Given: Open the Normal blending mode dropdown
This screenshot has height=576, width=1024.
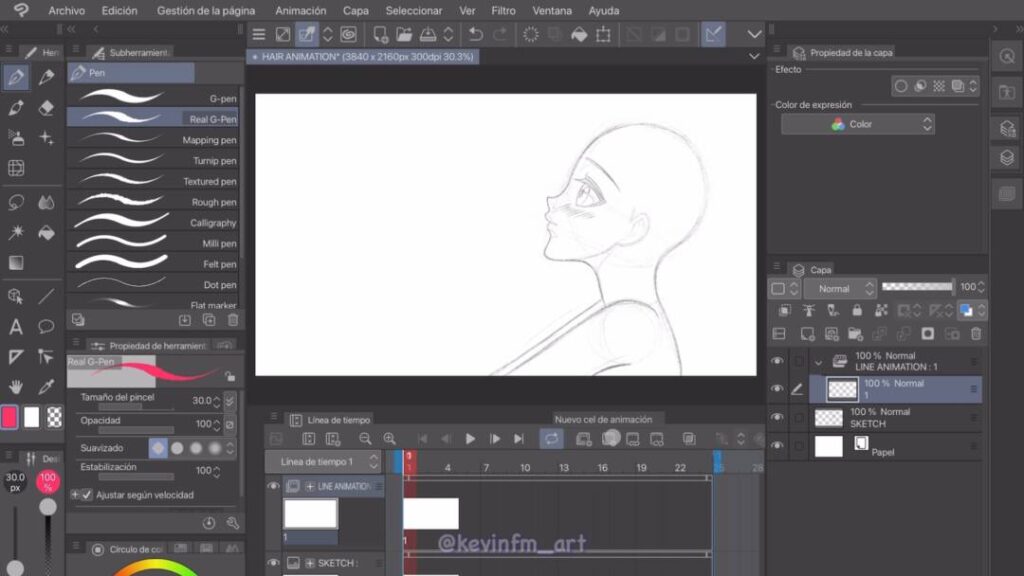Looking at the screenshot, I should pos(840,289).
